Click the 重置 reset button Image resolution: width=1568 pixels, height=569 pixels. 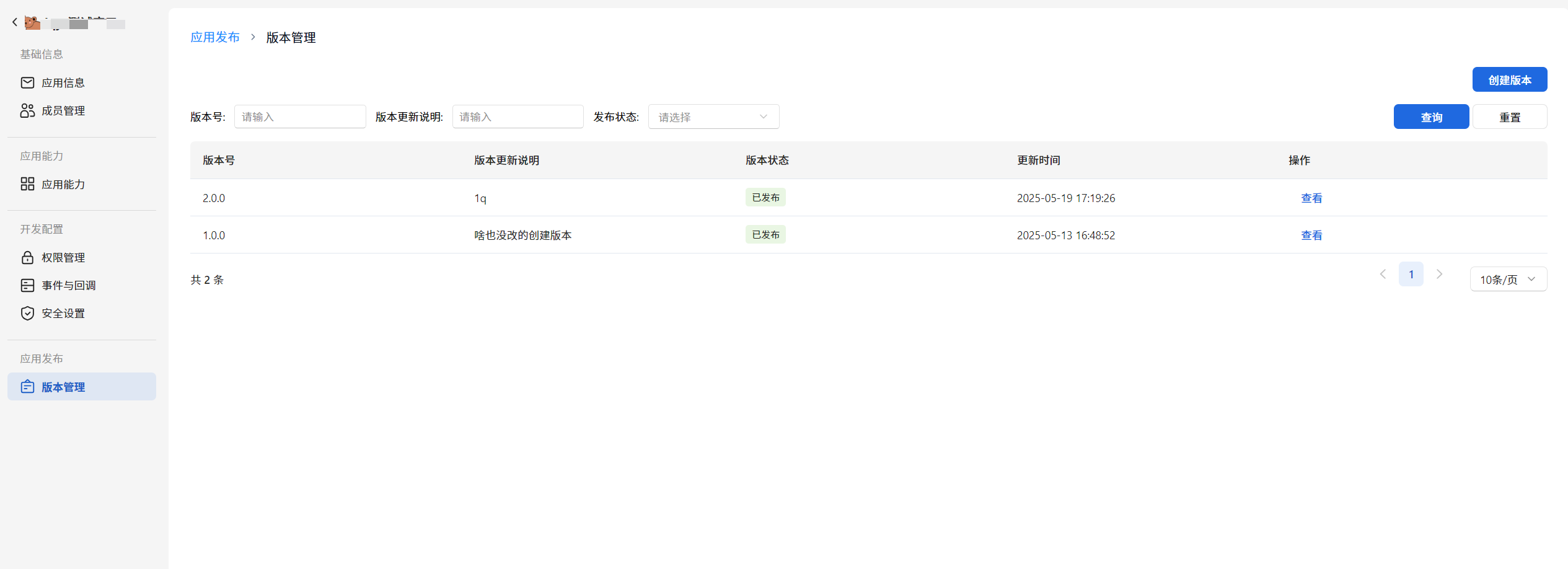click(x=1510, y=117)
